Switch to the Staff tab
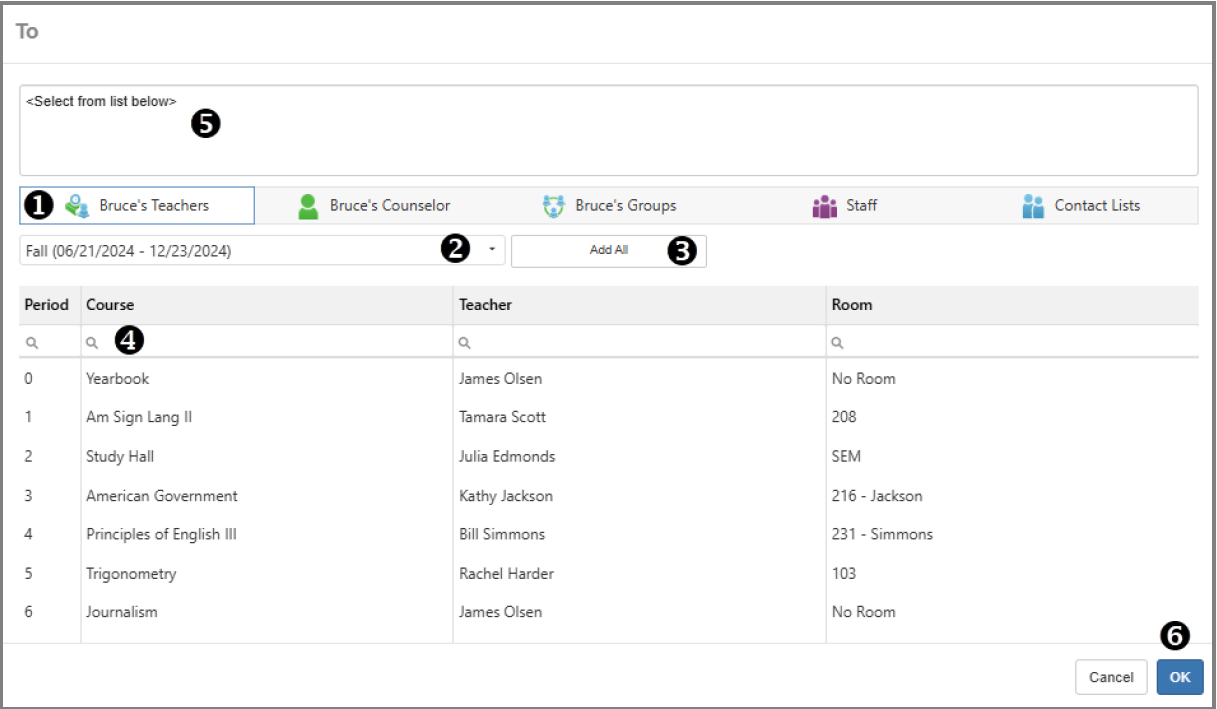The height and width of the screenshot is (709, 1217). (x=861, y=206)
